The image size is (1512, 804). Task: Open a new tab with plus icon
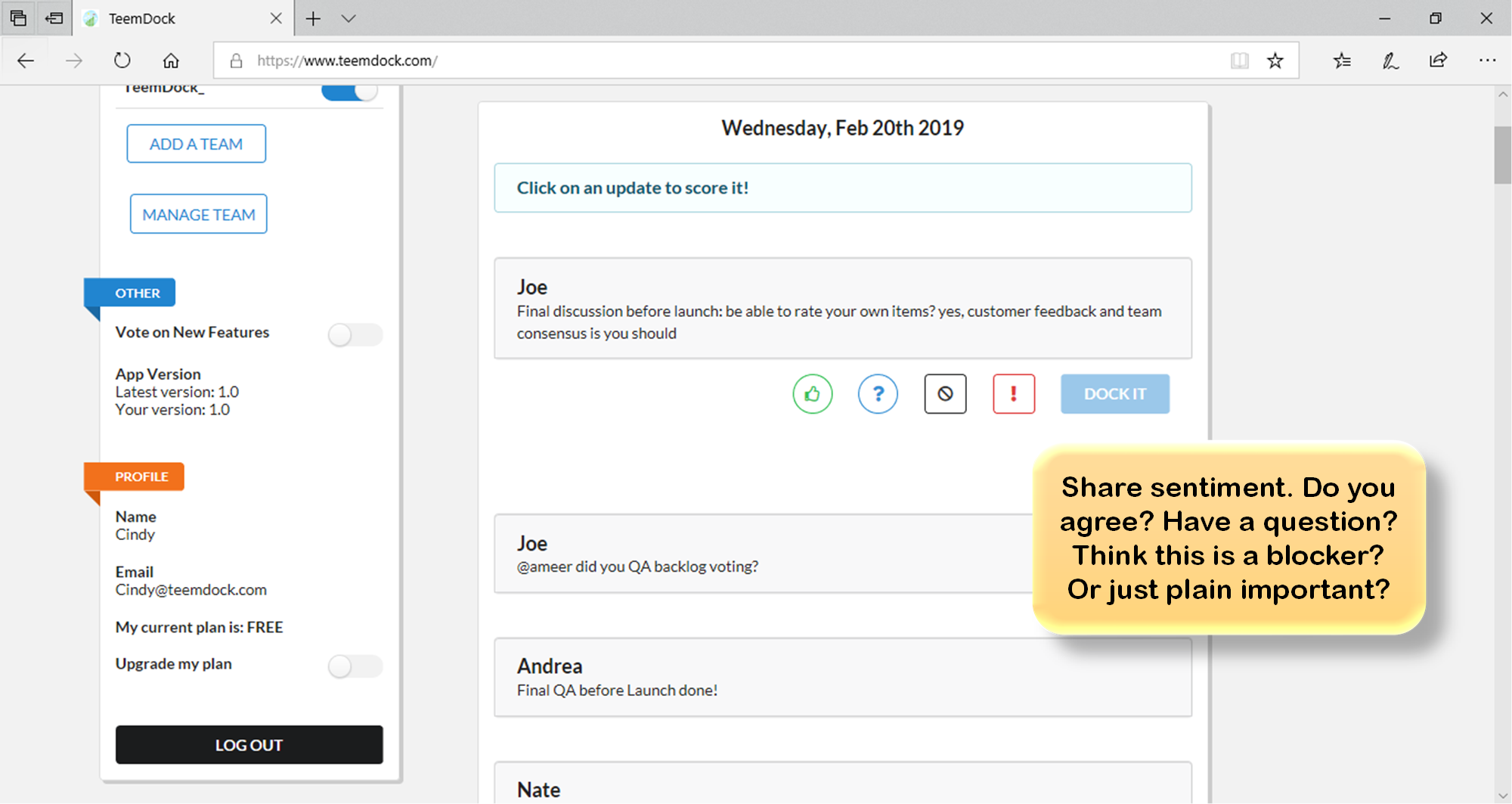(313, 19)
